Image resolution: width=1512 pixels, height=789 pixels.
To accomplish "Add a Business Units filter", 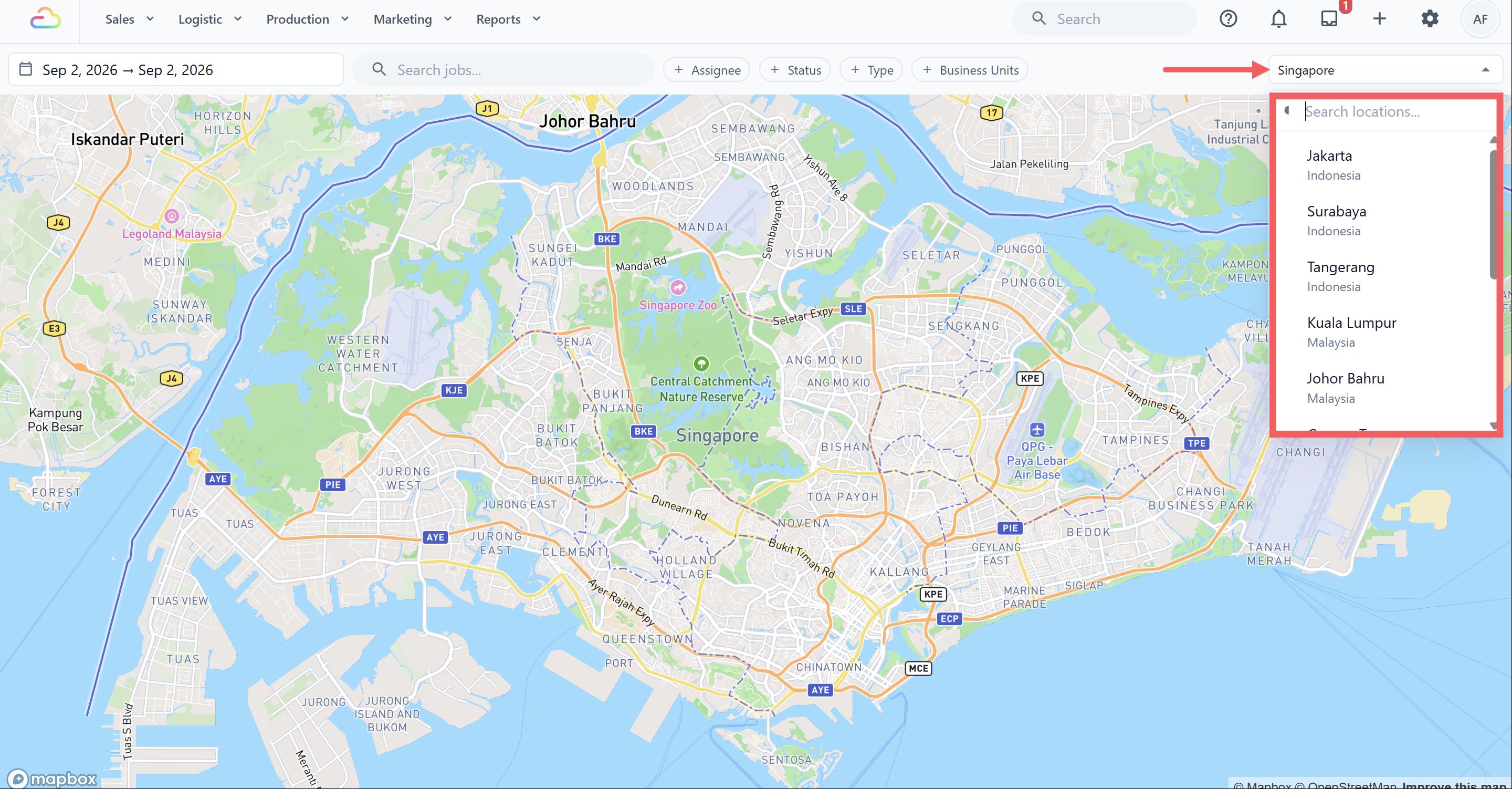I will pyautogui.click(x=970, y=70).
